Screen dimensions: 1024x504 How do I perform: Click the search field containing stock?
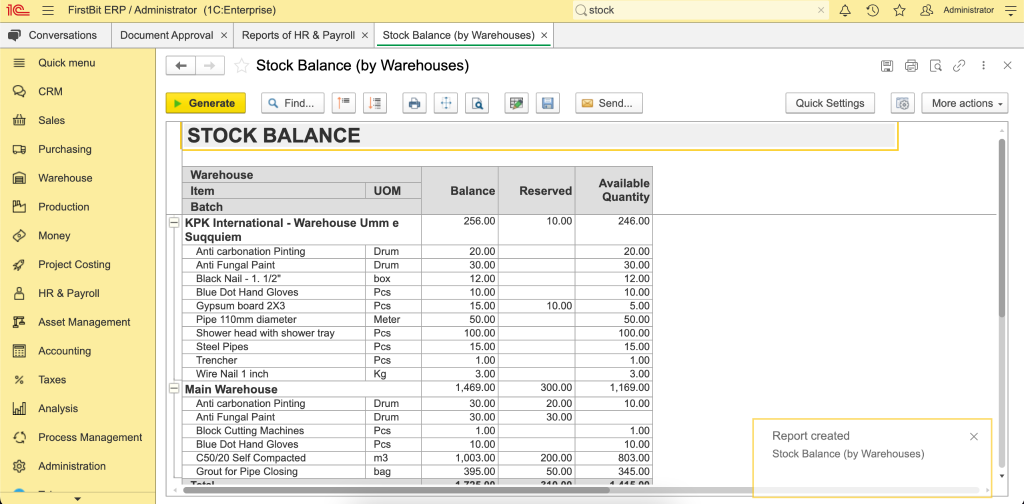pos(701,10)
